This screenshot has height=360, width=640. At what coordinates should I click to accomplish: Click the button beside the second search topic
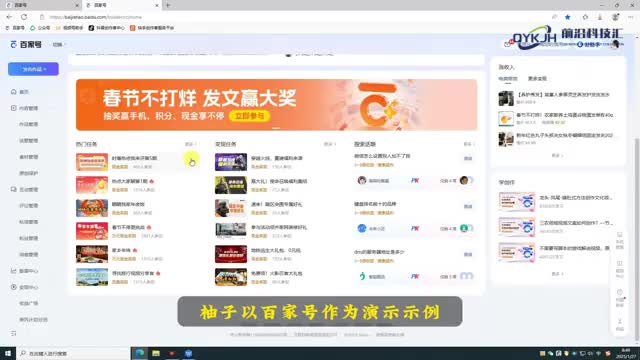pyautogui.click(x=468, y=207)
